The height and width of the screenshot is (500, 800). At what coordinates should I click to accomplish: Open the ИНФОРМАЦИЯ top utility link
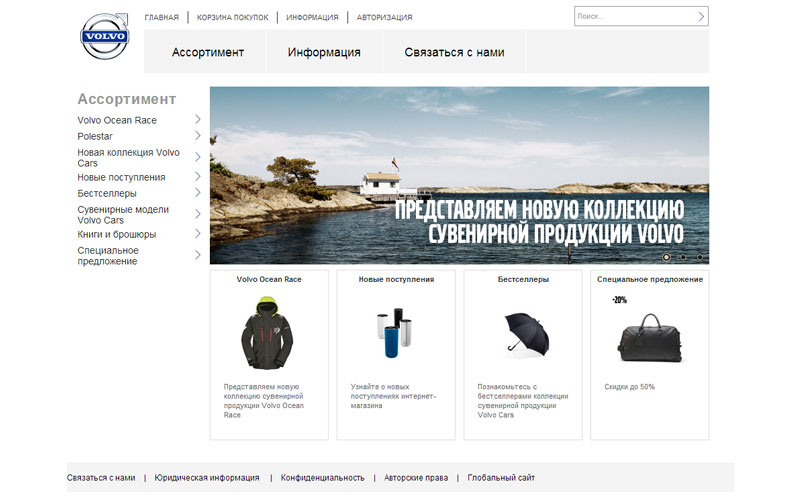[x=312, y=17]
